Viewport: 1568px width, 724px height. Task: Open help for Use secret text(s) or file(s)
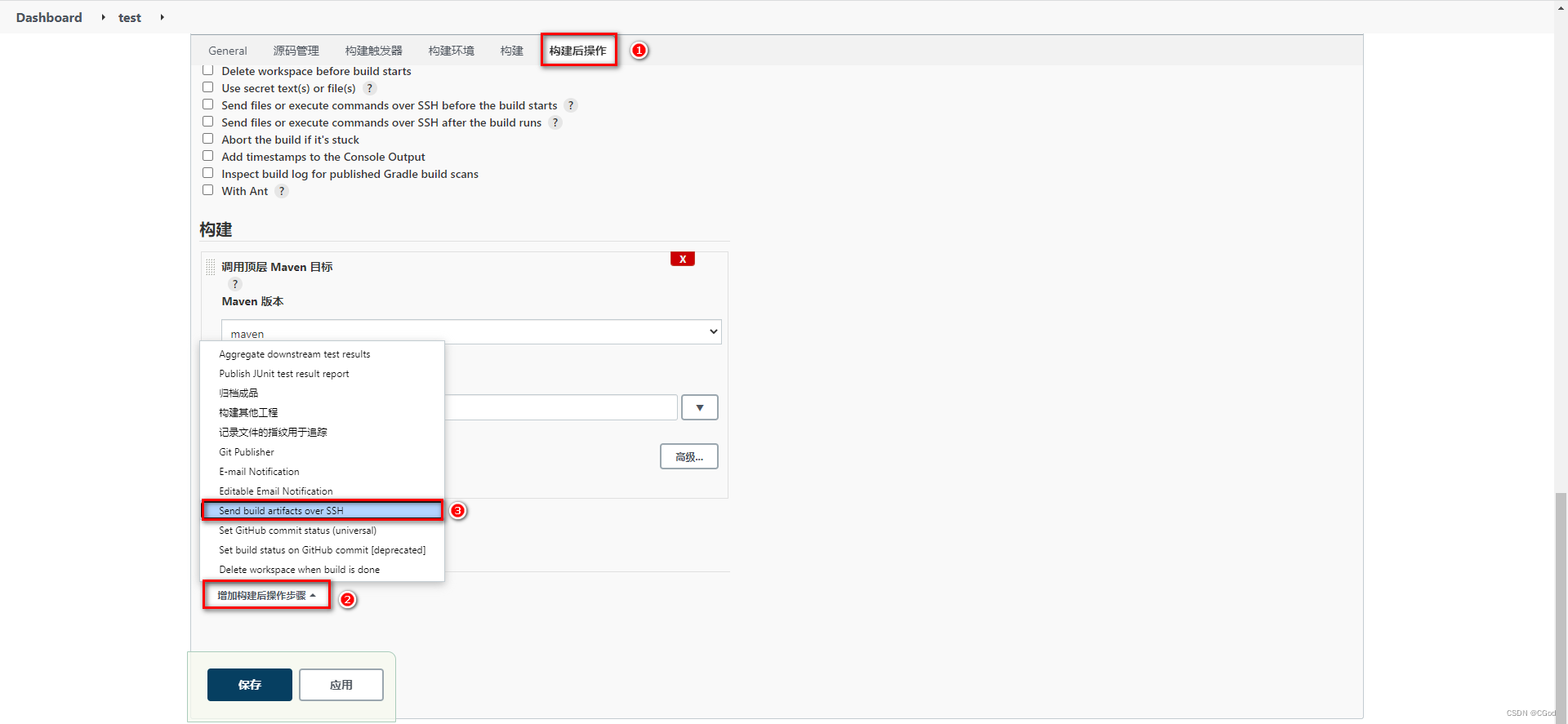coord(370,88)
